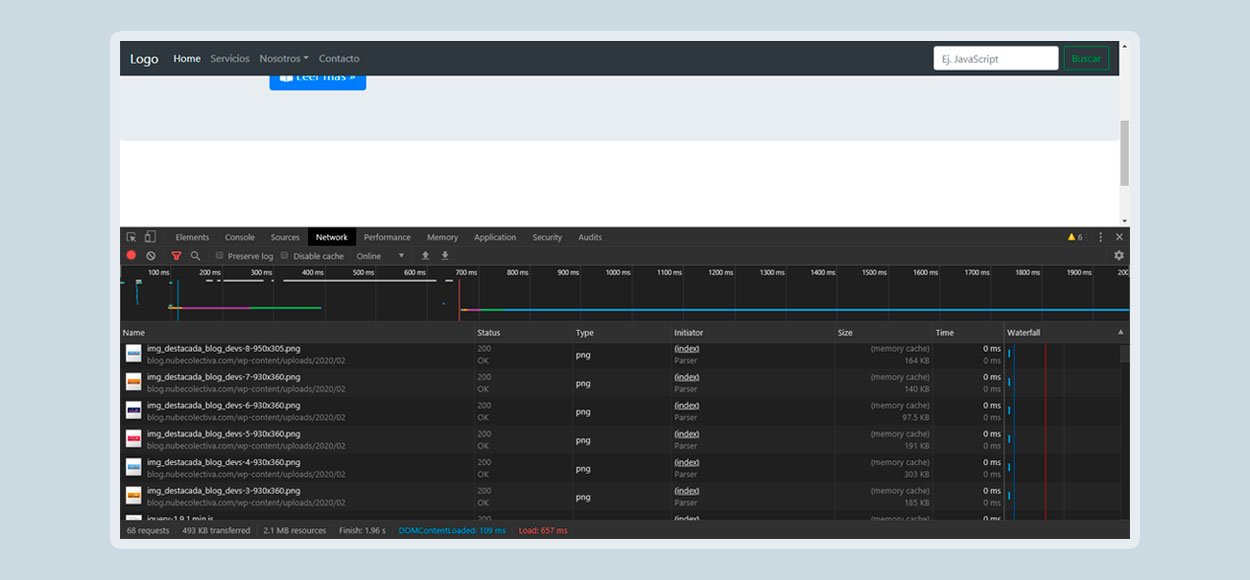Click the export HAR download arrow
The height and width of the screenshot is (580, 1250).
pos(445,256)
